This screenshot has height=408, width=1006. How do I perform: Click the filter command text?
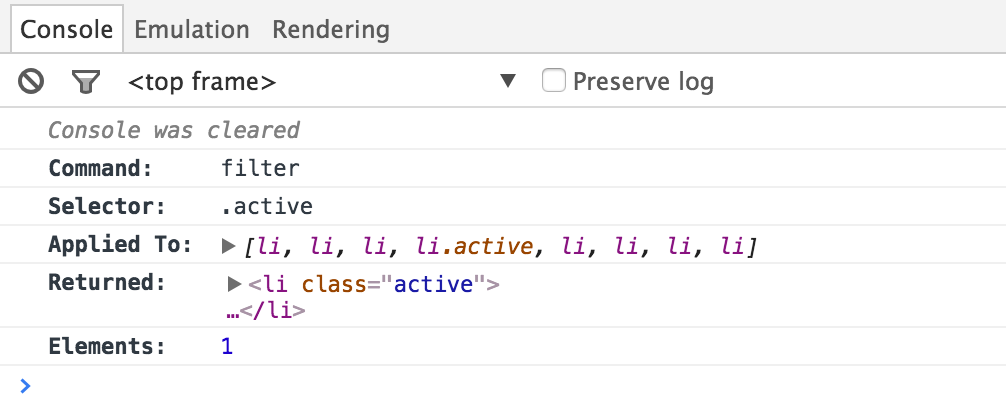260,169
